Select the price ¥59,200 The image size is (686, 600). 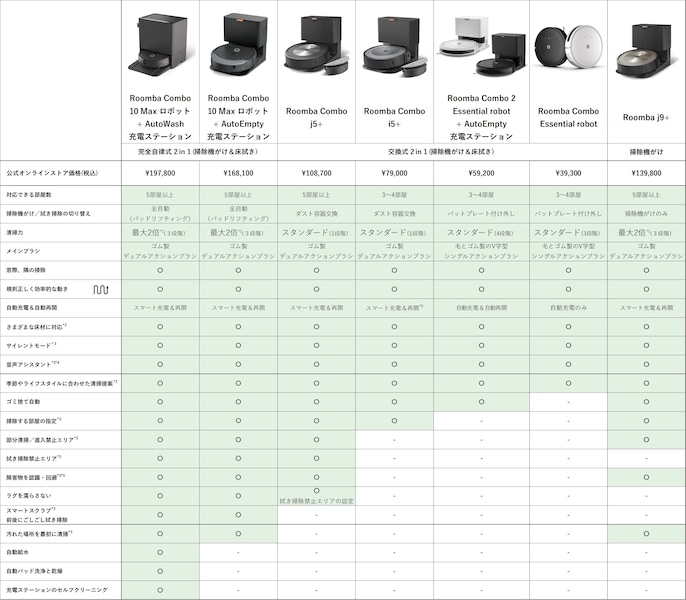(481, 173)
